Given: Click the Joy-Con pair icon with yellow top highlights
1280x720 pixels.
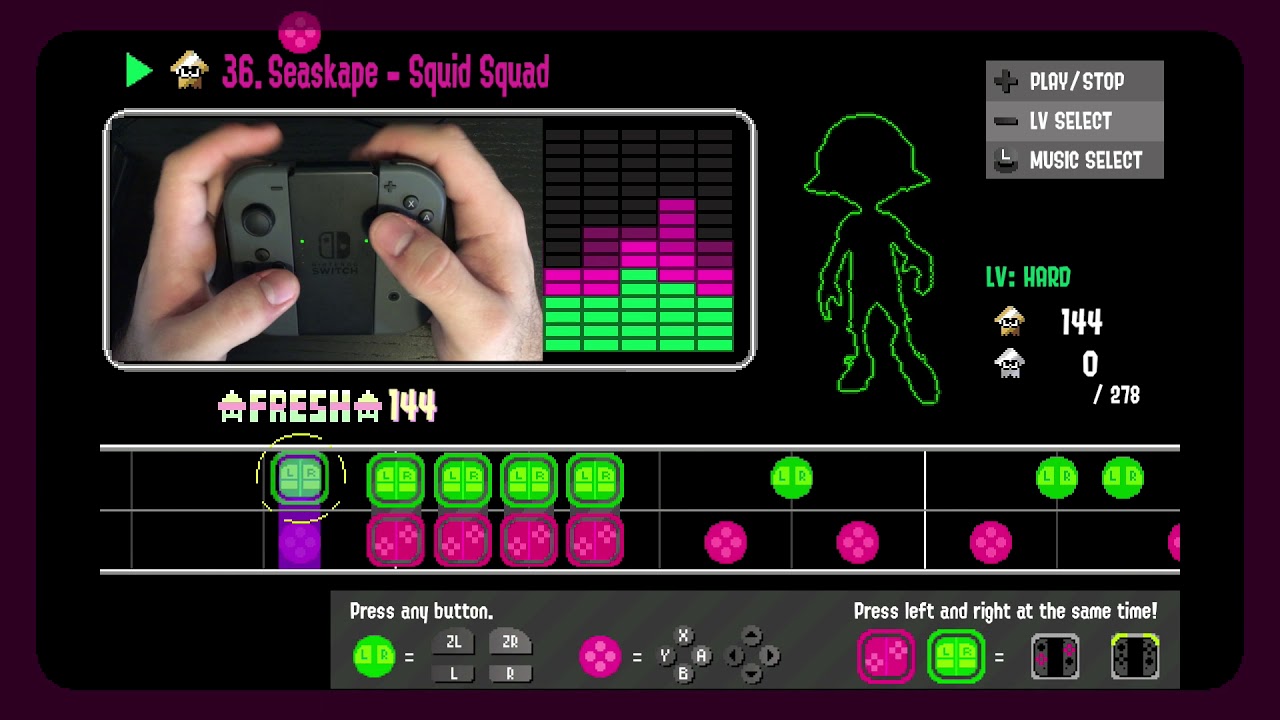Looking at the screenshot, I should (1136, 657).
